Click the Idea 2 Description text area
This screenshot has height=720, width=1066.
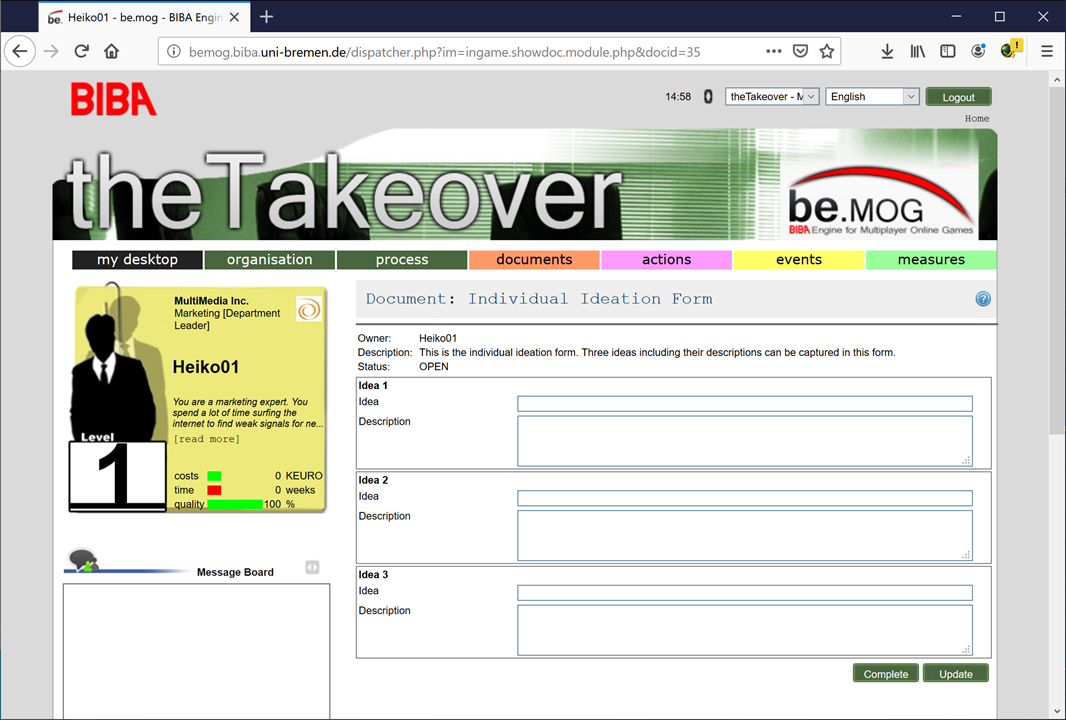pyautogui.click(x=744, y=536)
